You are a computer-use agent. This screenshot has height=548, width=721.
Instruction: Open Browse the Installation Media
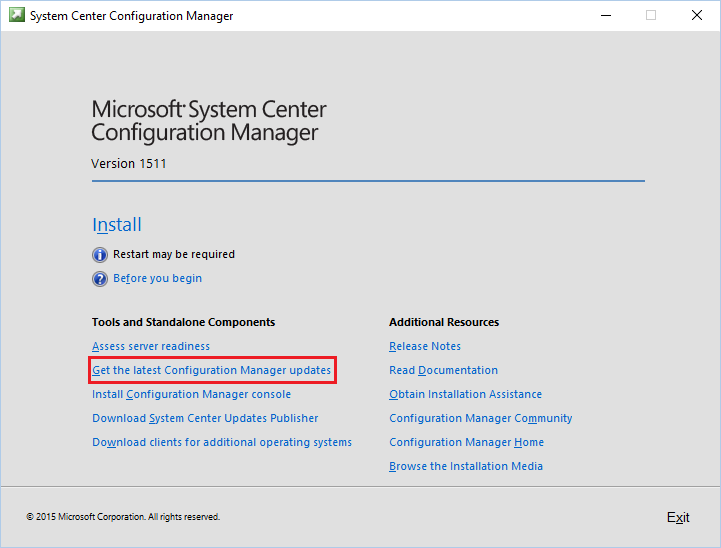point(466,466)
